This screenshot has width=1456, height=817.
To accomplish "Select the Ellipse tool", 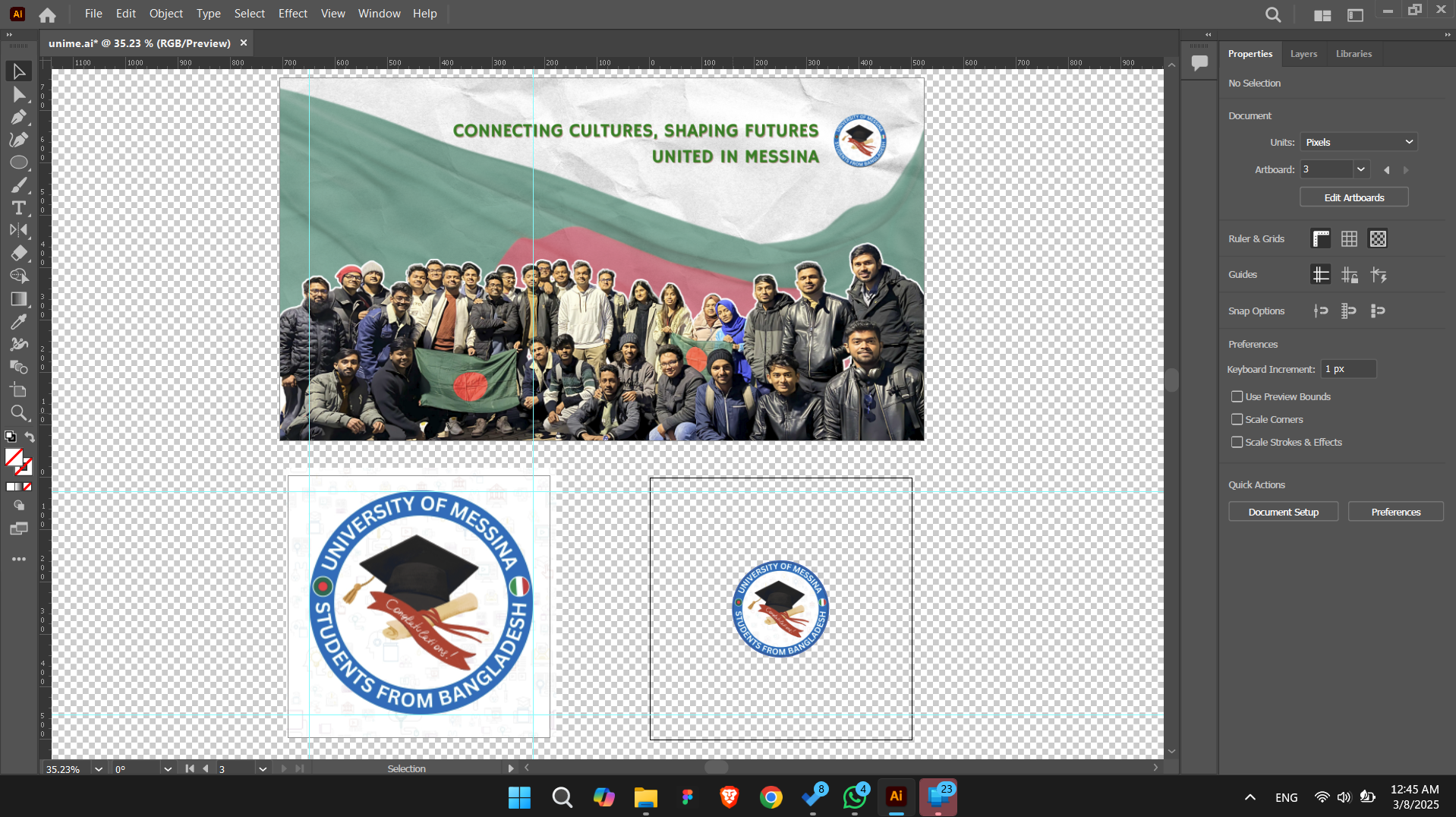I will (19, 162).
